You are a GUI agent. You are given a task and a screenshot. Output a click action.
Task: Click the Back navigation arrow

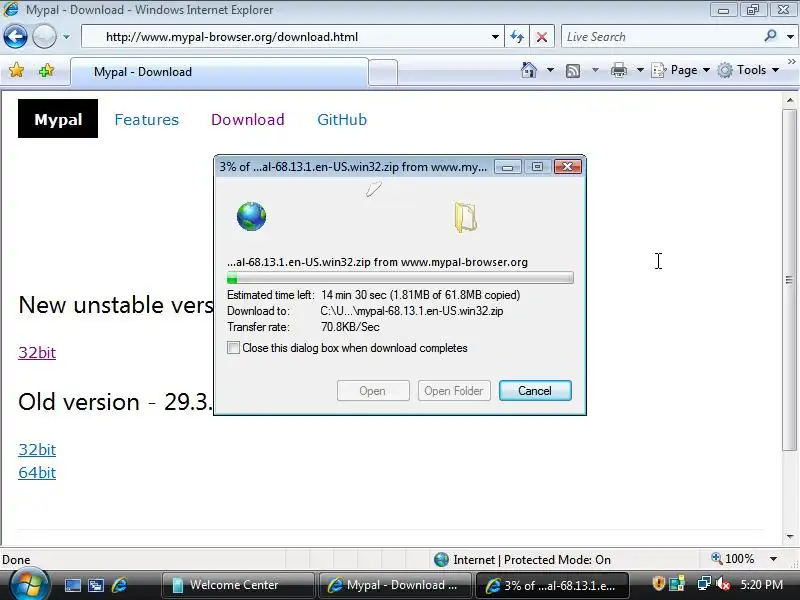coord(15,37)
